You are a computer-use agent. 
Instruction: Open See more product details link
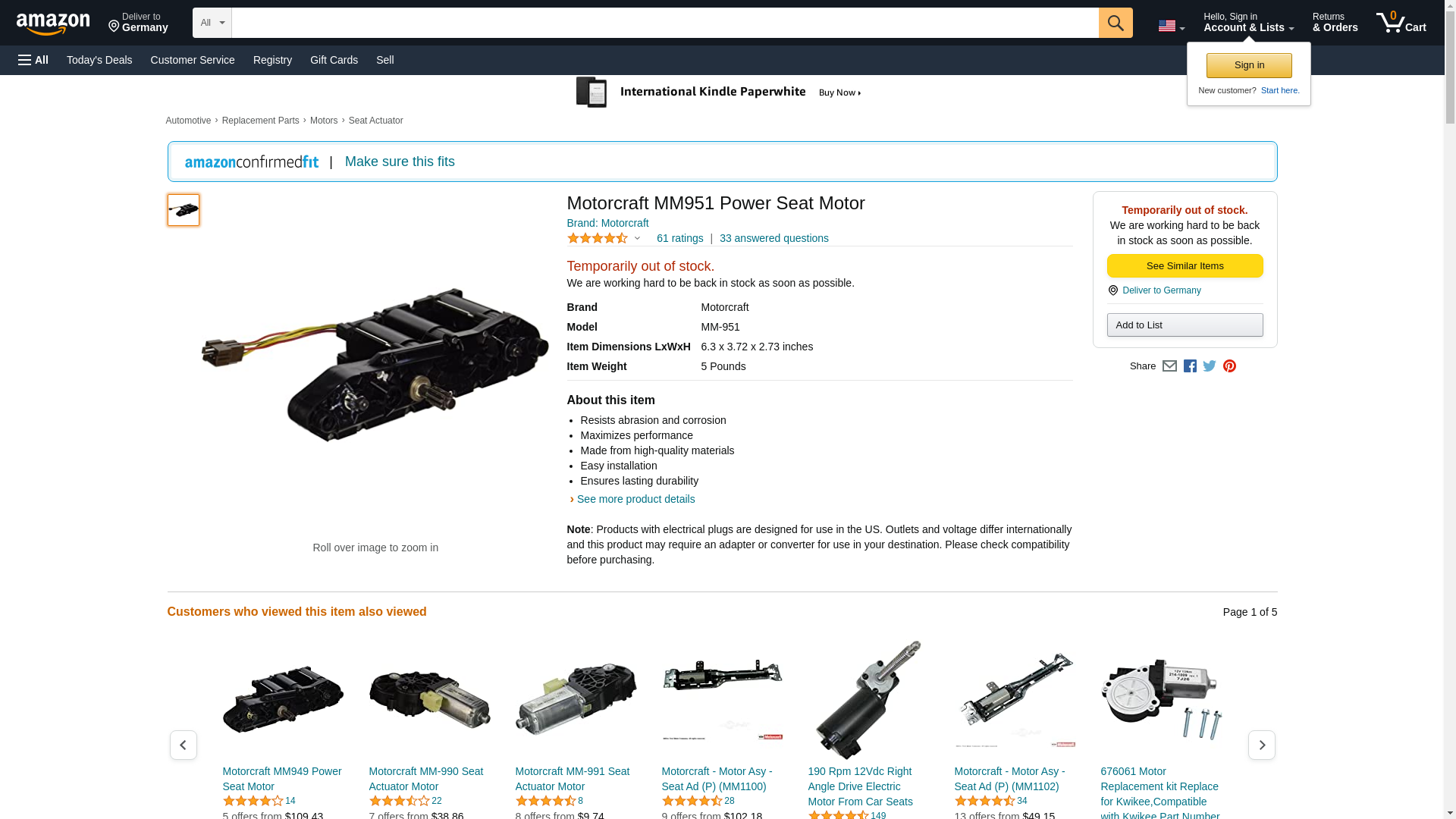(x=635, y=499)
